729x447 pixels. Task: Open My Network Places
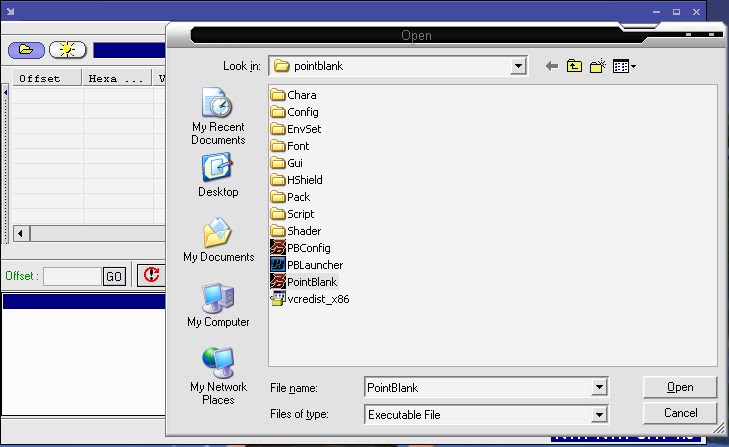(x=218, y=376)
